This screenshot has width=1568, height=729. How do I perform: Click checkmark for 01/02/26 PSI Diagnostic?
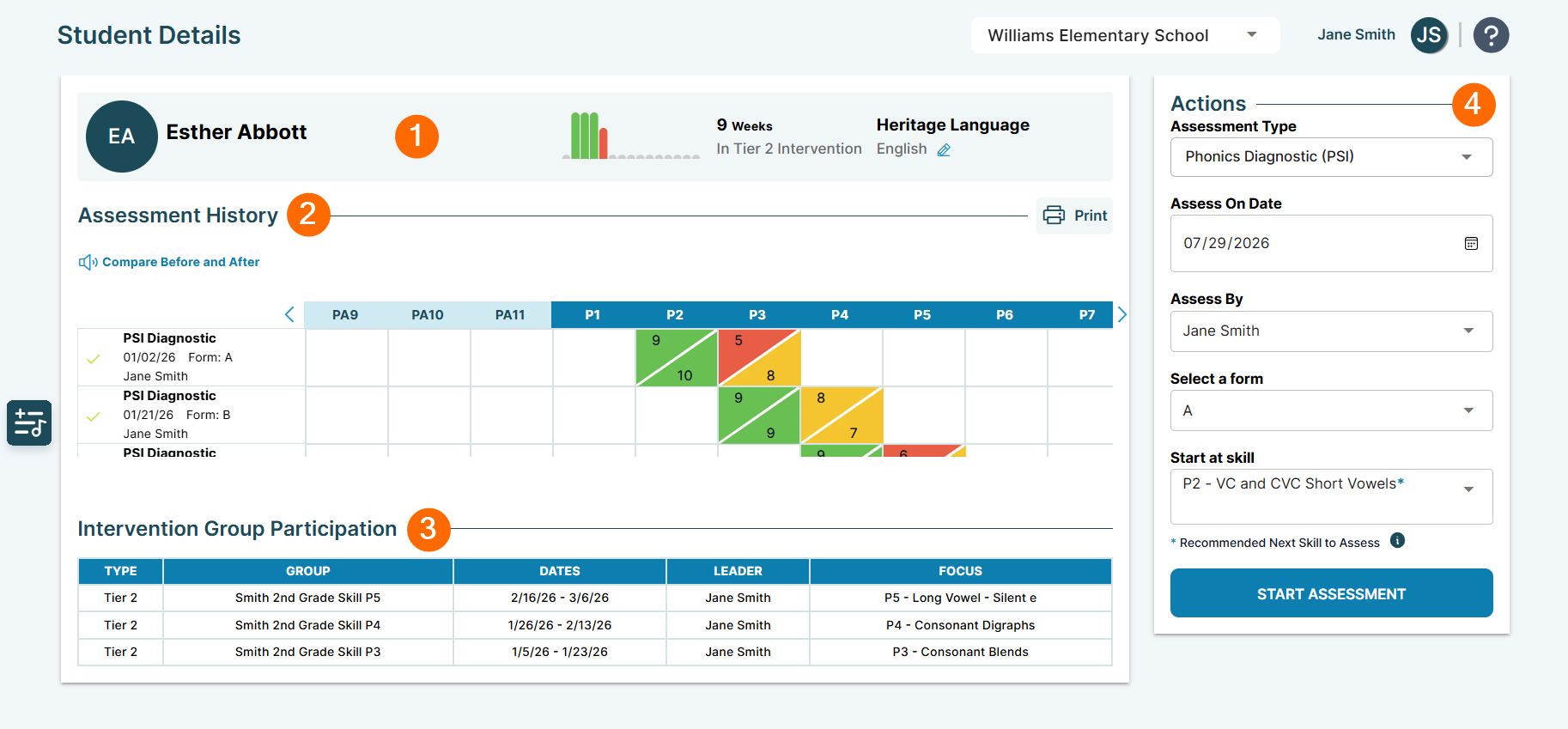tap(94, 359)
